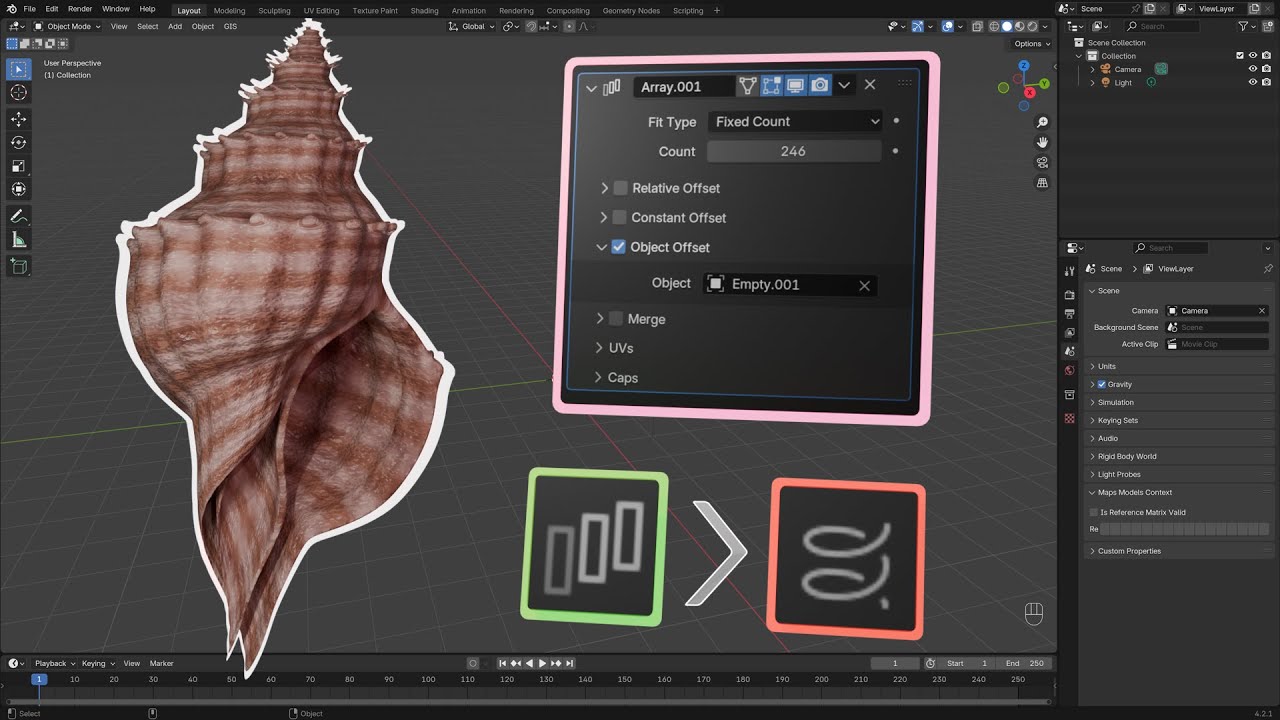Switch to the Modeling workspace tab
Viewport: 1280px width, 720px height.
tap(229, 10)
